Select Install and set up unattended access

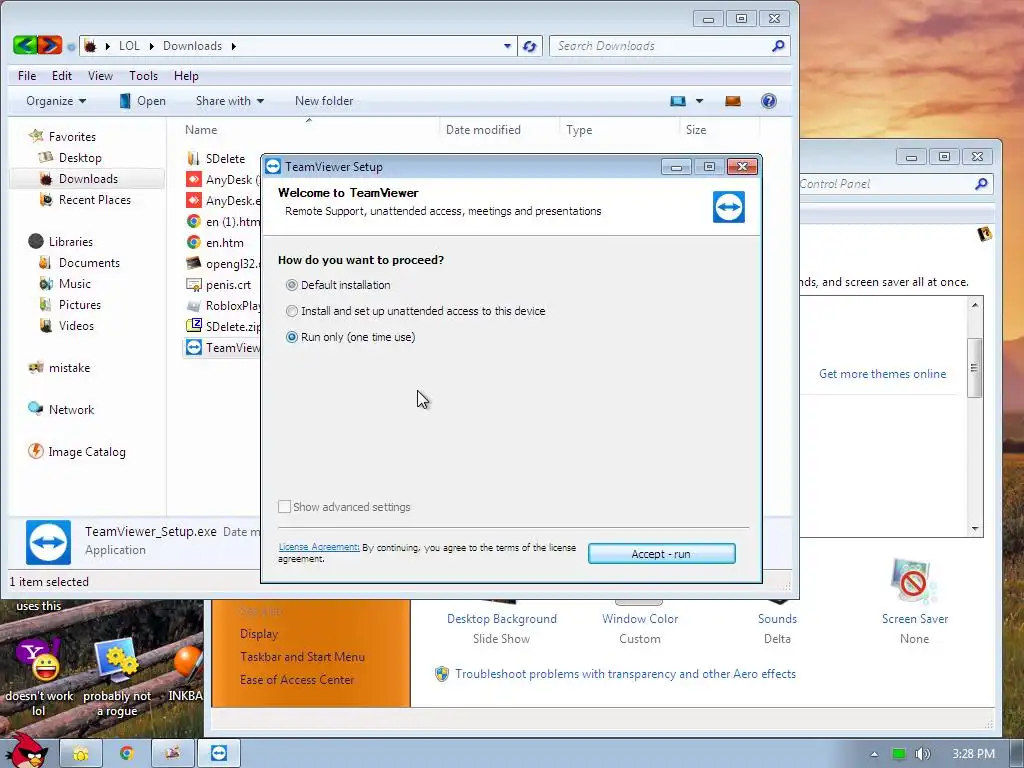point(292,311)
